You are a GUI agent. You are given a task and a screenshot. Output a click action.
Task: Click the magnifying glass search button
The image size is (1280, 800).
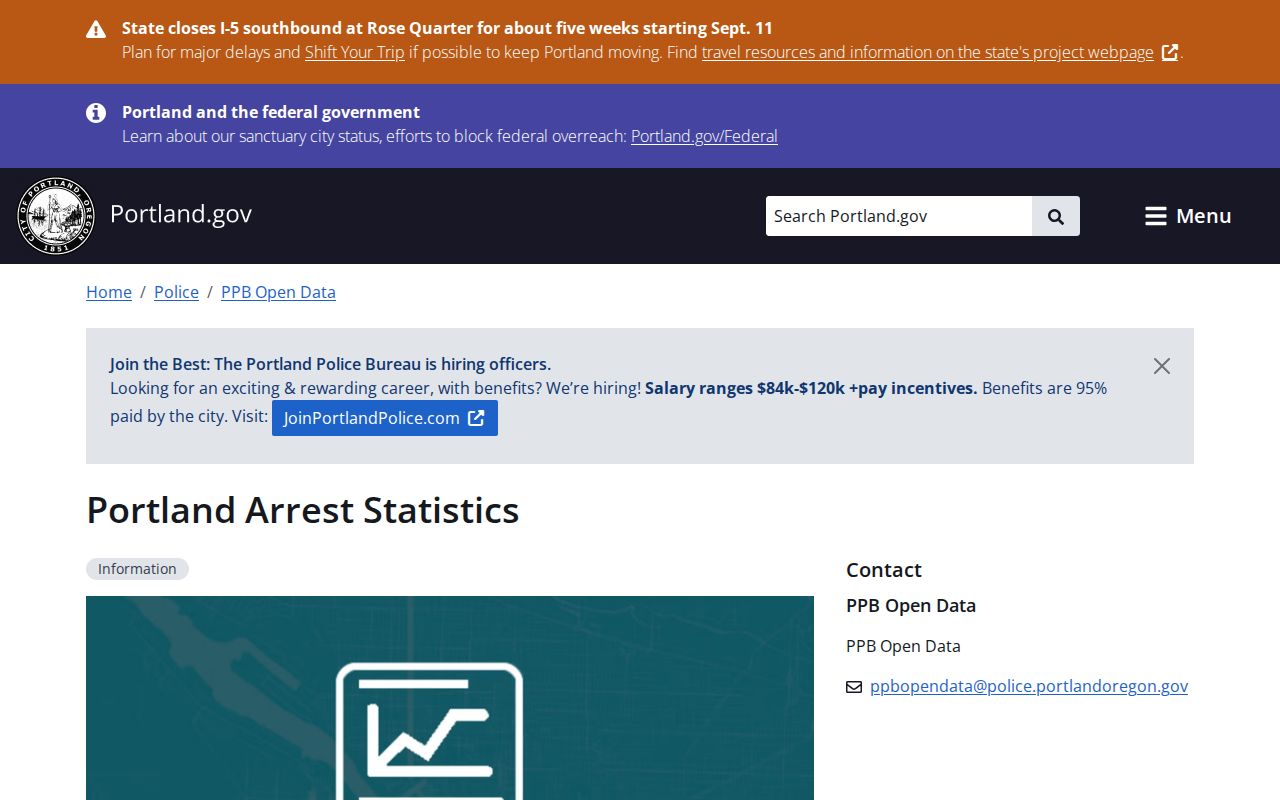tap(1056, 216)
